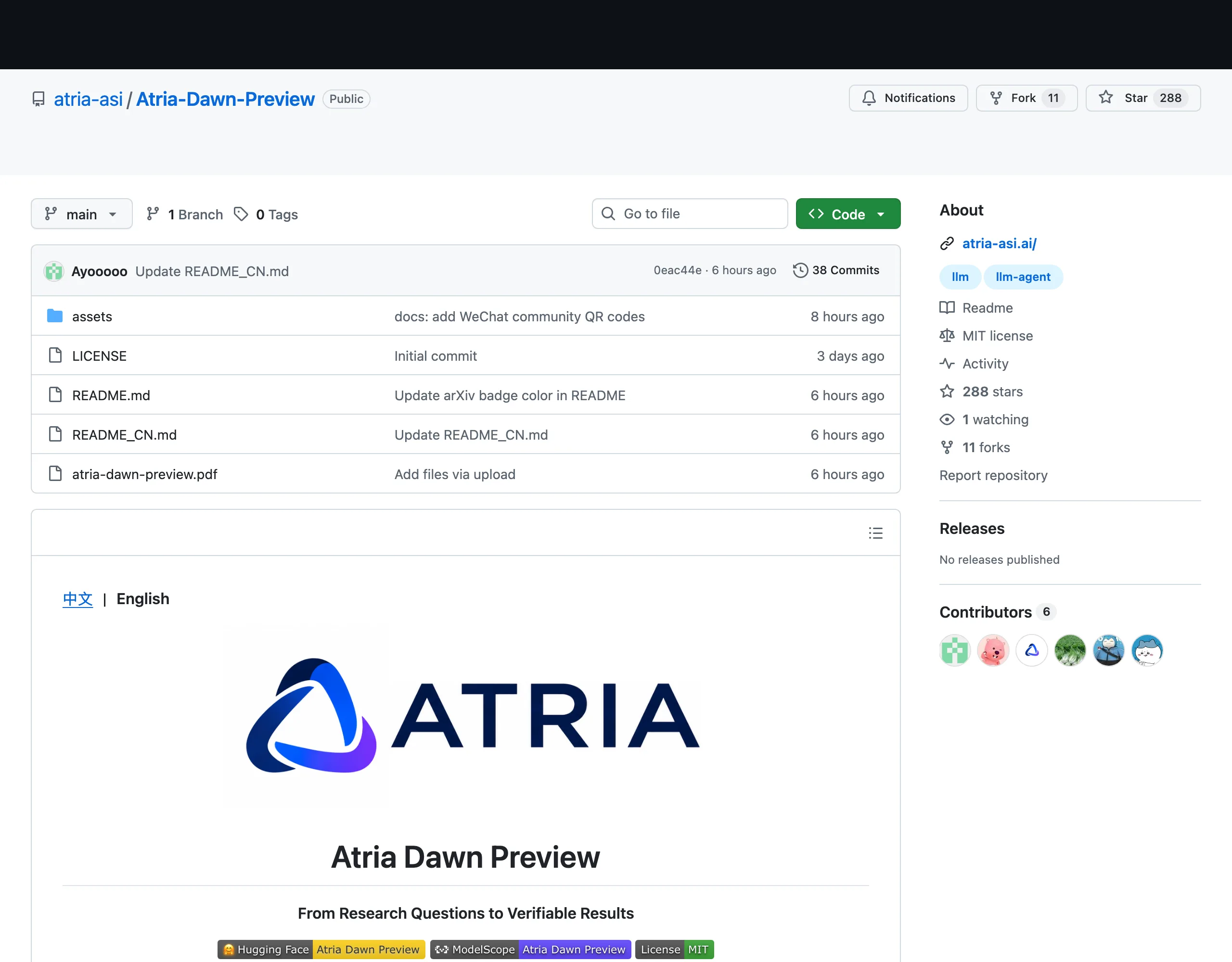The width and height of the screenshot is (1232, 962).
Task: Click the repository book icon beside atria-asi
Action: click(x=38, y=99)
